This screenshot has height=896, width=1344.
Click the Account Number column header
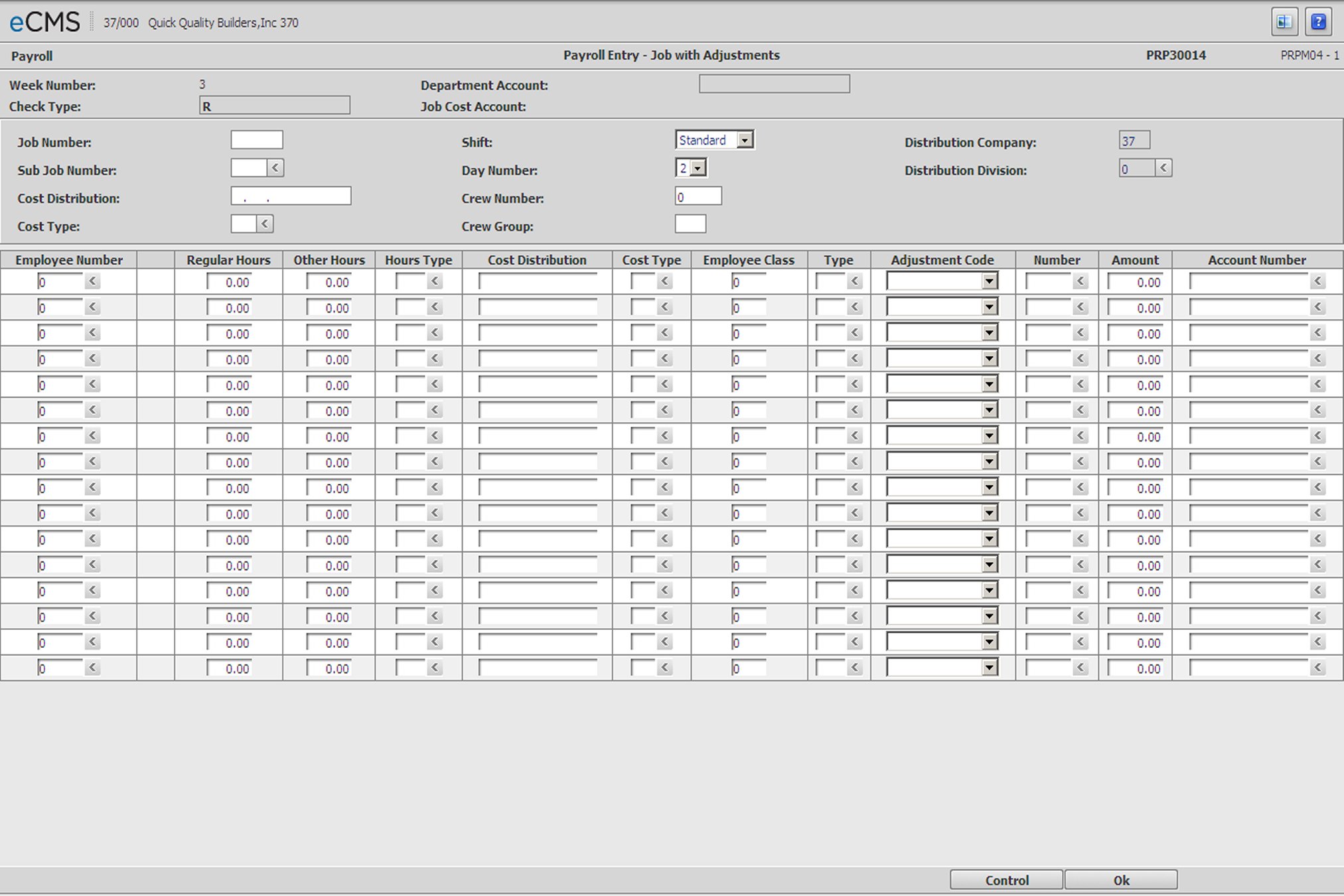click(1256, 260)
